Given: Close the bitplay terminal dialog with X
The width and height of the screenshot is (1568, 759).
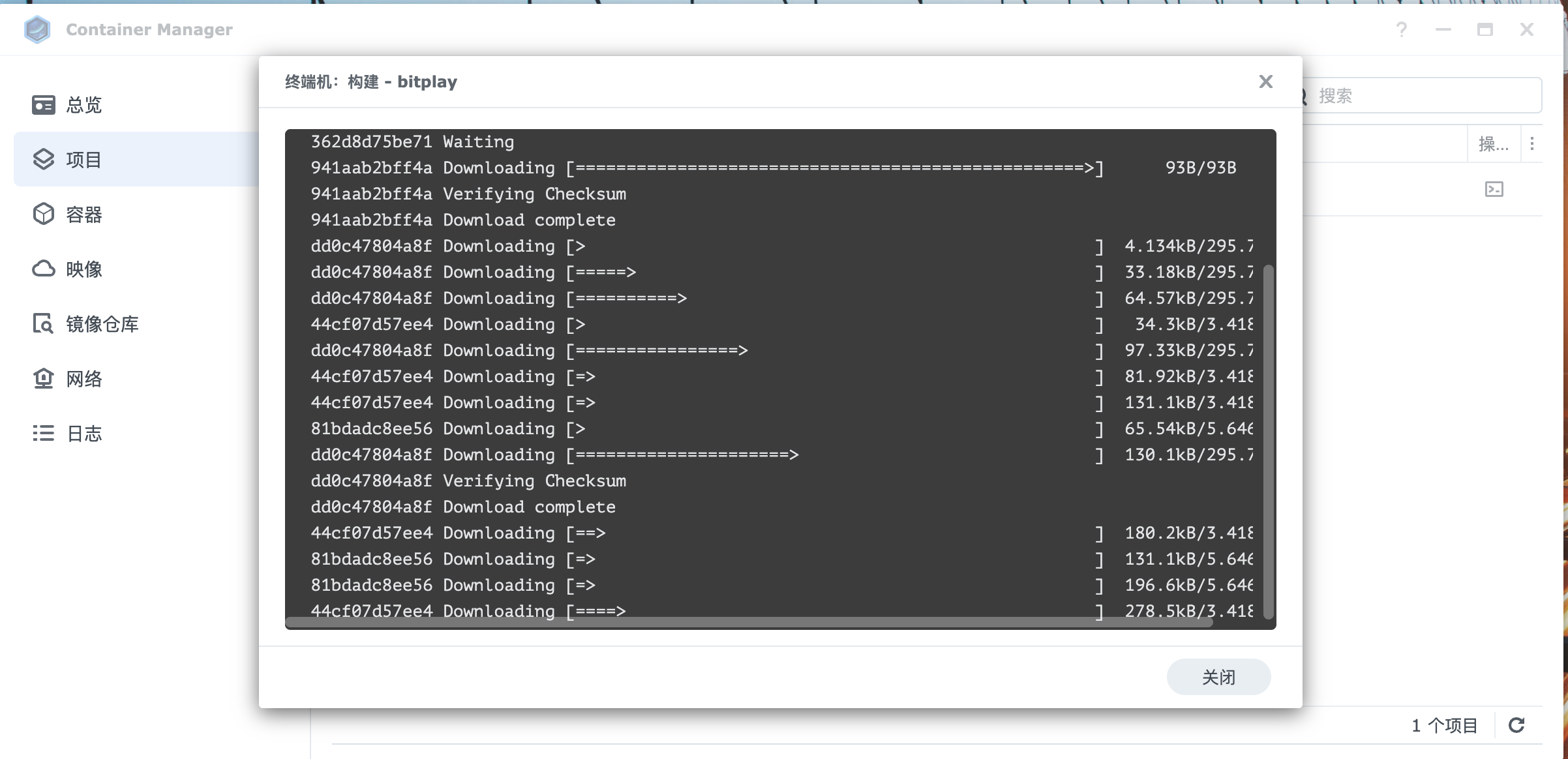Looking at the screenshot, I should 1265,82.
